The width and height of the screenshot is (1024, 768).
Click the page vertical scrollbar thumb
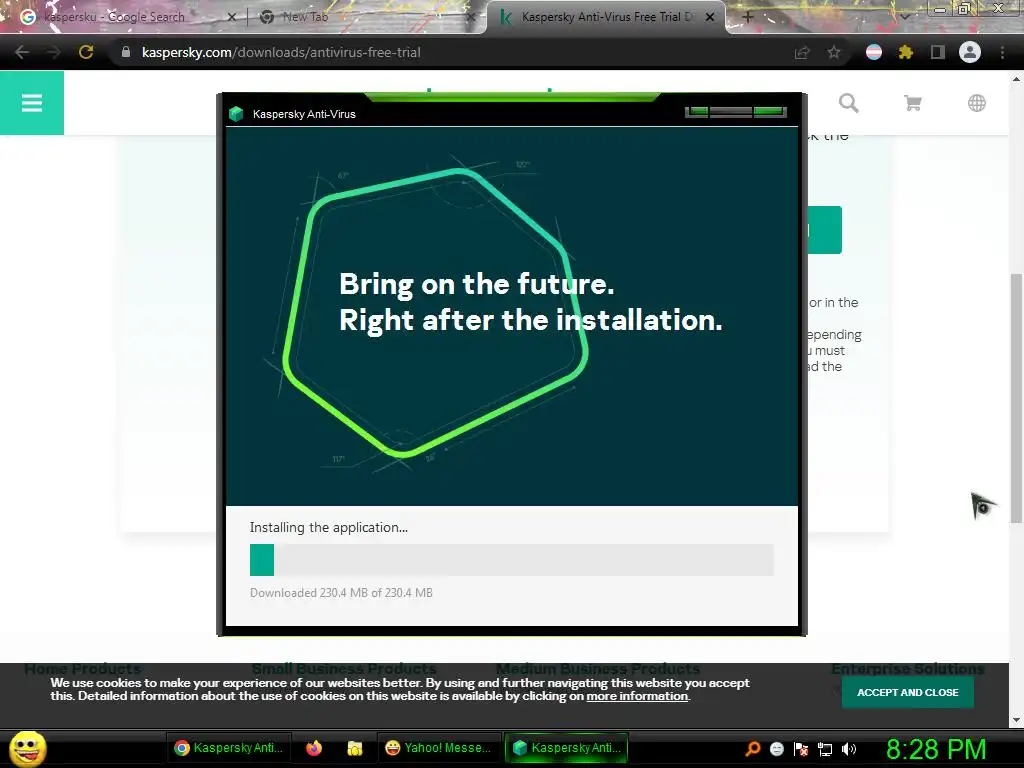click(1016, 398)
